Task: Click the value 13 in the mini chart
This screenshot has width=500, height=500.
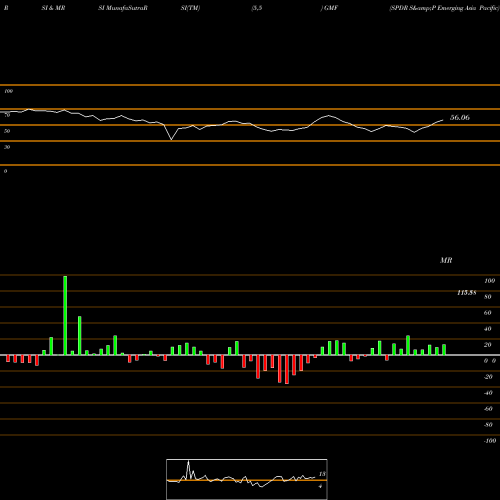Action: 322,474
